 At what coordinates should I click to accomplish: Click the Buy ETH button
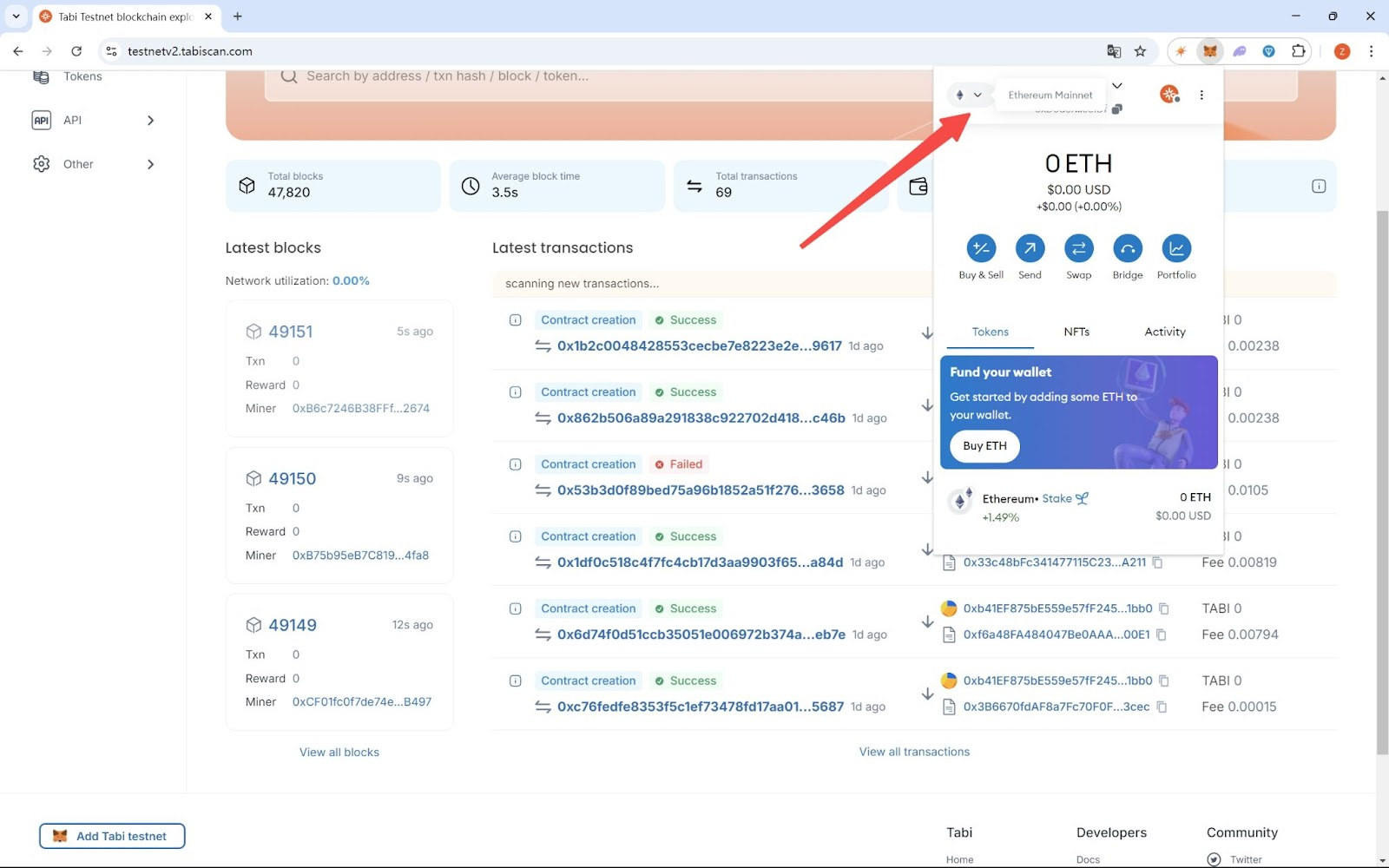pyautogui.click(x=984, y=446)
